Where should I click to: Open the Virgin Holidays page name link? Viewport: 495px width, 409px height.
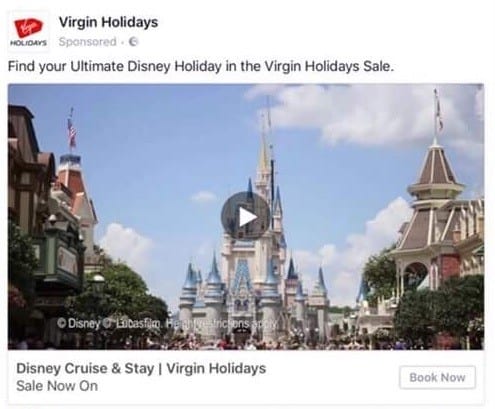[108, 23]
